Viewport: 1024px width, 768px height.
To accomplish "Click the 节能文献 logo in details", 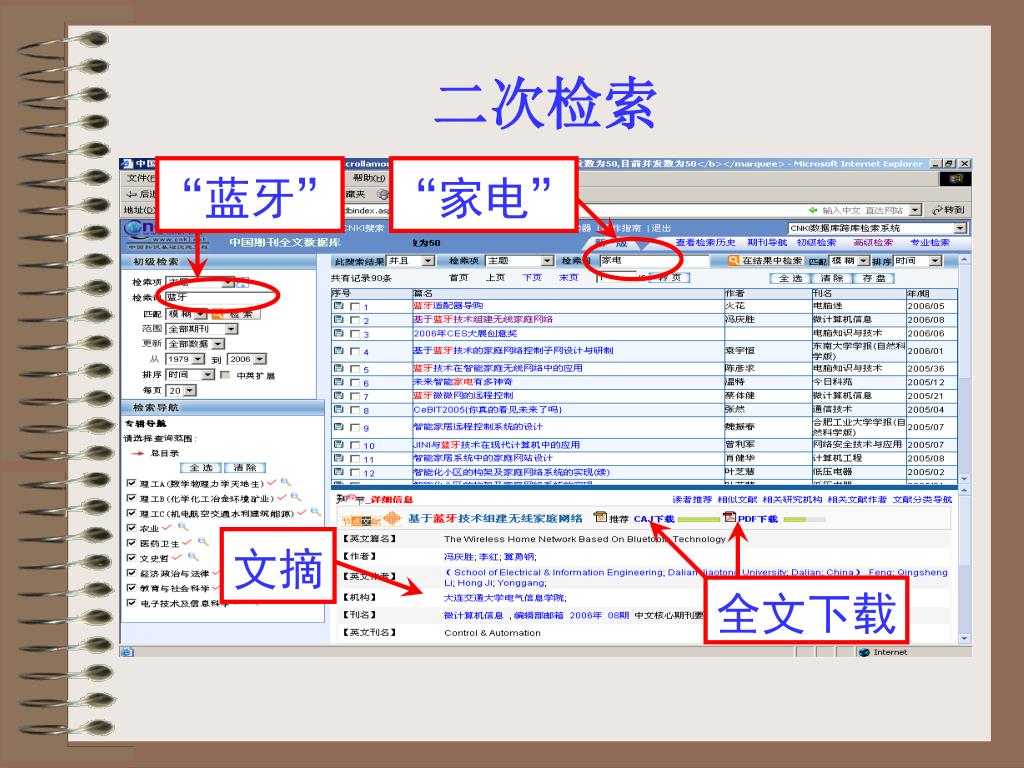I will [370, 519].
